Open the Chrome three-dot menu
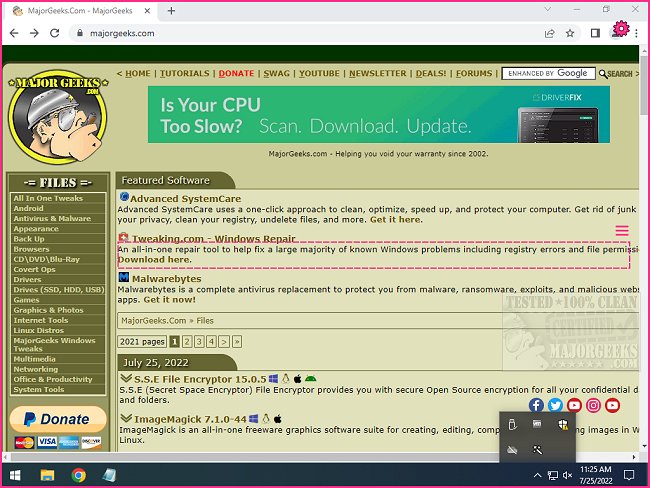Image resolution: width=650 pixels, height=488 pixels. click(636, 33)
